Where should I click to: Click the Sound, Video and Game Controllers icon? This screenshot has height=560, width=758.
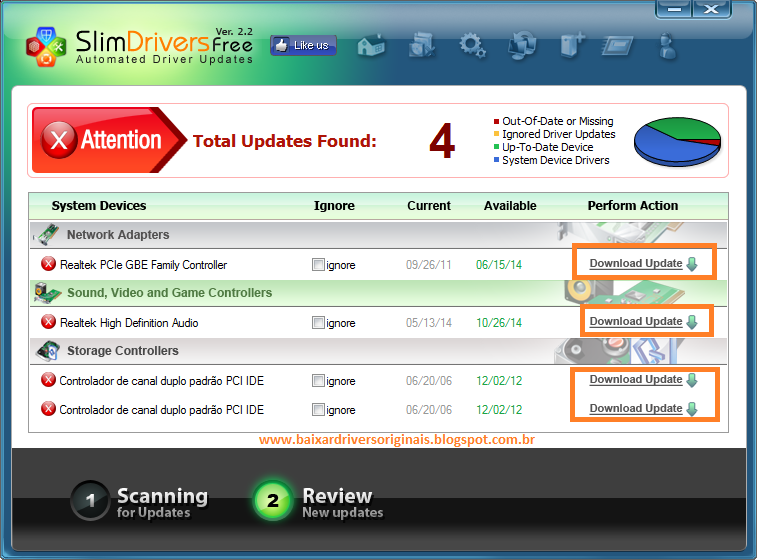[x=47, y=293]
